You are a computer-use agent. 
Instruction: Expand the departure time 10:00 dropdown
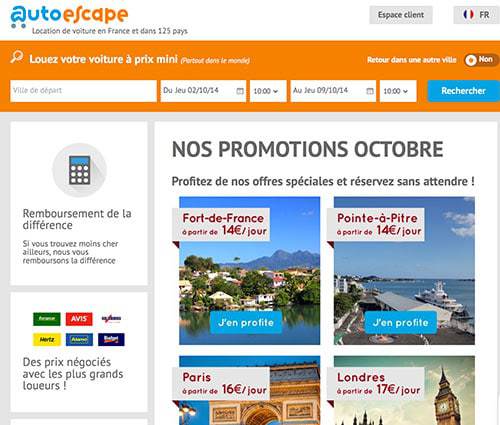(x=268, y=91)
